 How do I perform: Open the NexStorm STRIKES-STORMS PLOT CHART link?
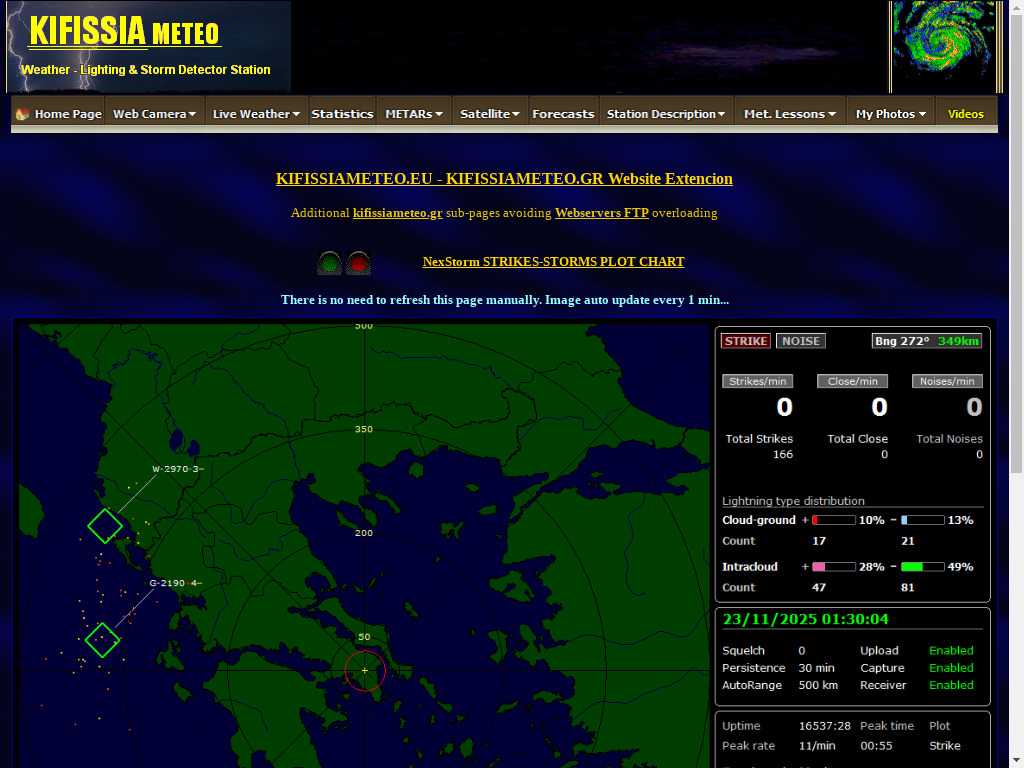553,262
